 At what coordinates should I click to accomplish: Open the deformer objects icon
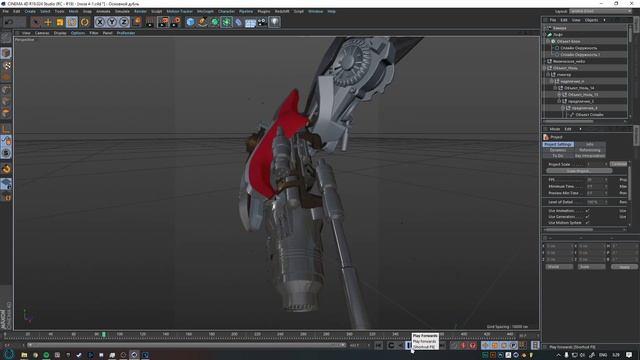(x=238, y=22)
